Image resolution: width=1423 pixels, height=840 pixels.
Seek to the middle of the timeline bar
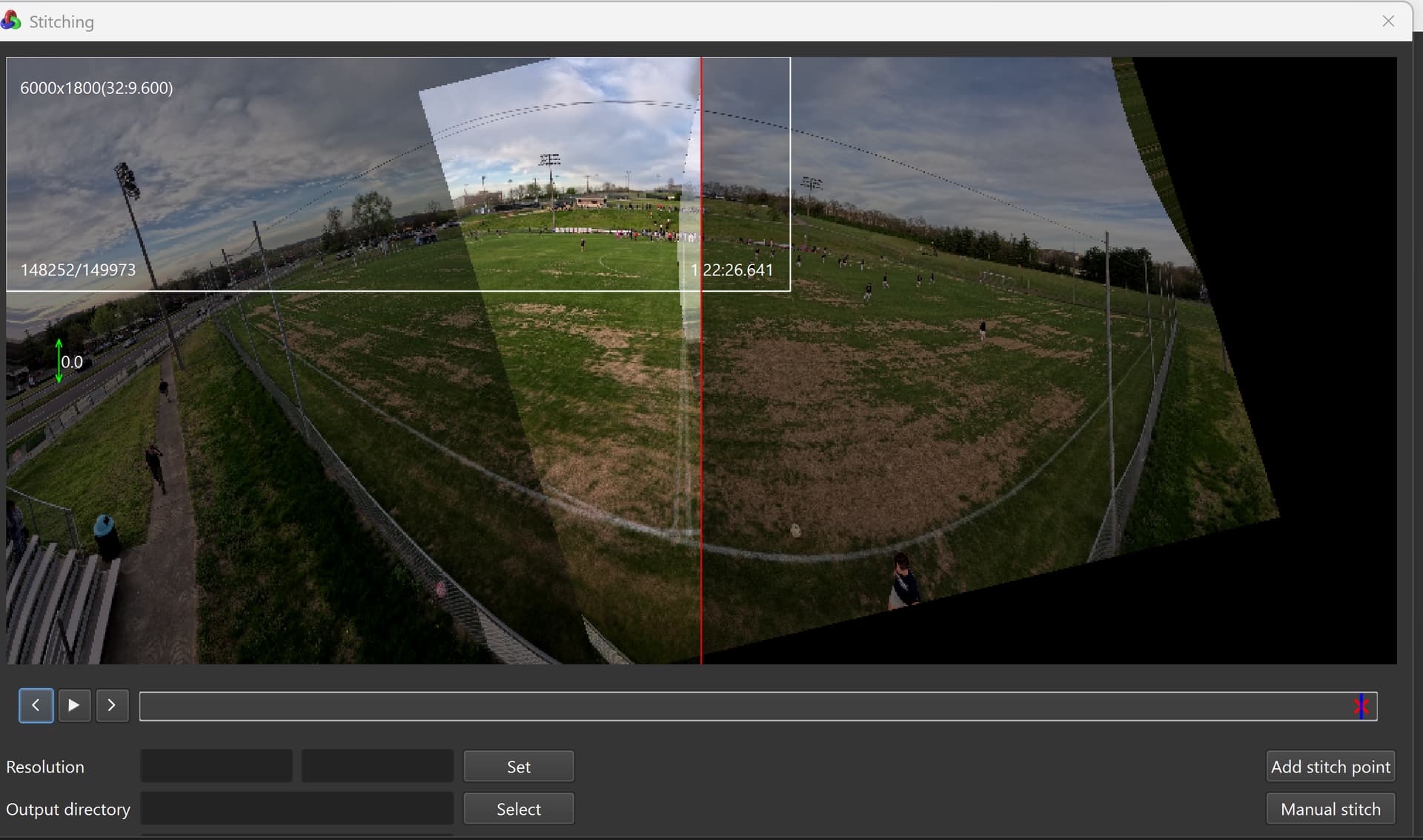coord(758,706)
